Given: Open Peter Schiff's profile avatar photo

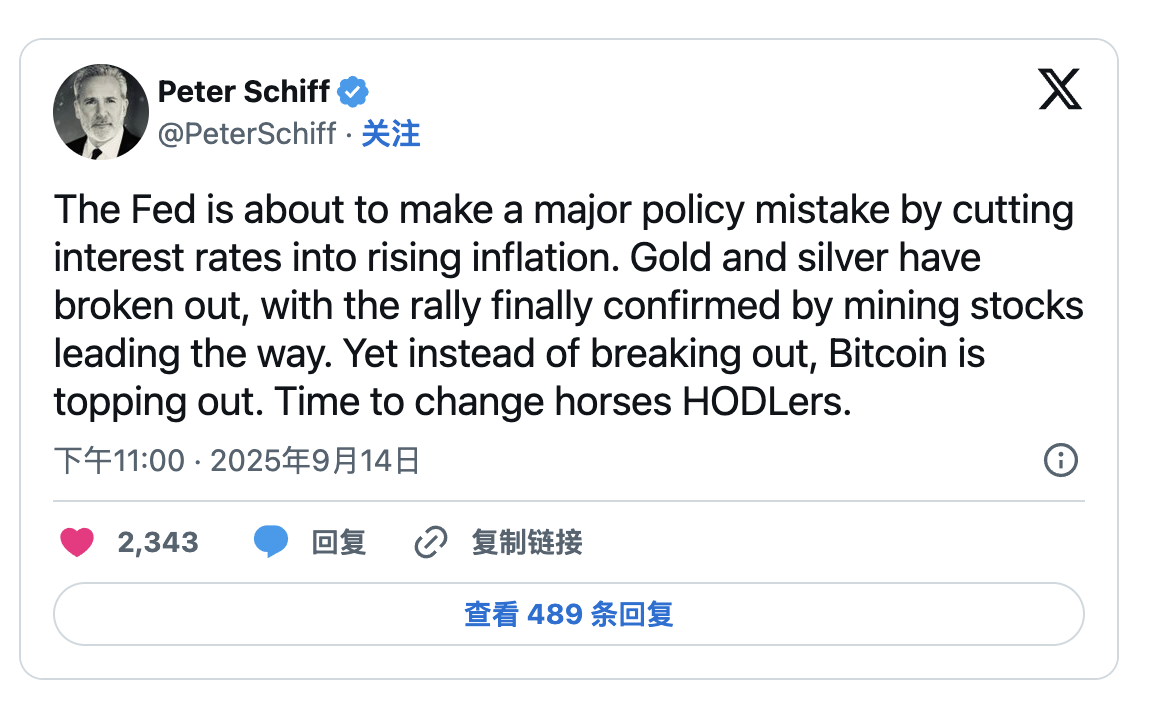Looking at the screenshot, I should click(x=101, y=111).
